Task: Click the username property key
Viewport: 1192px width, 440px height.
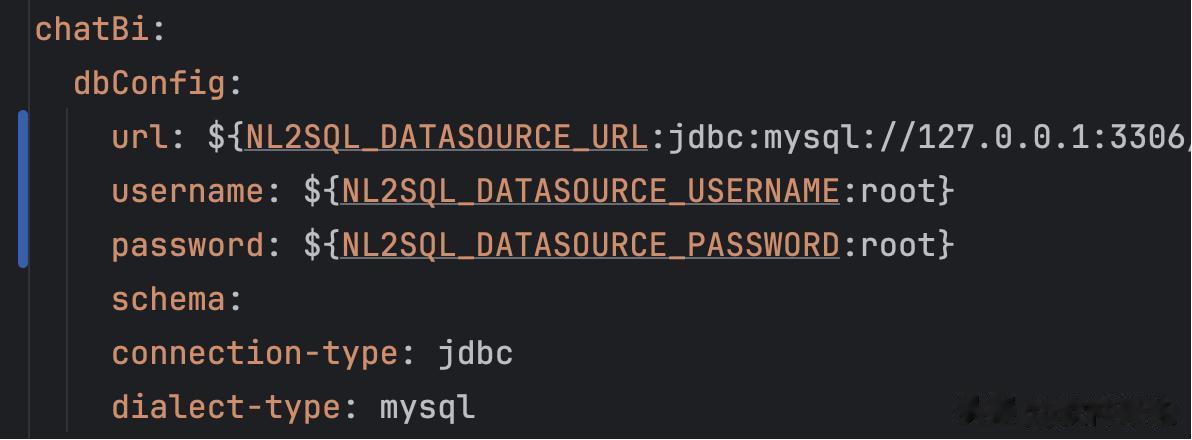Action: [x=187, y=191]
